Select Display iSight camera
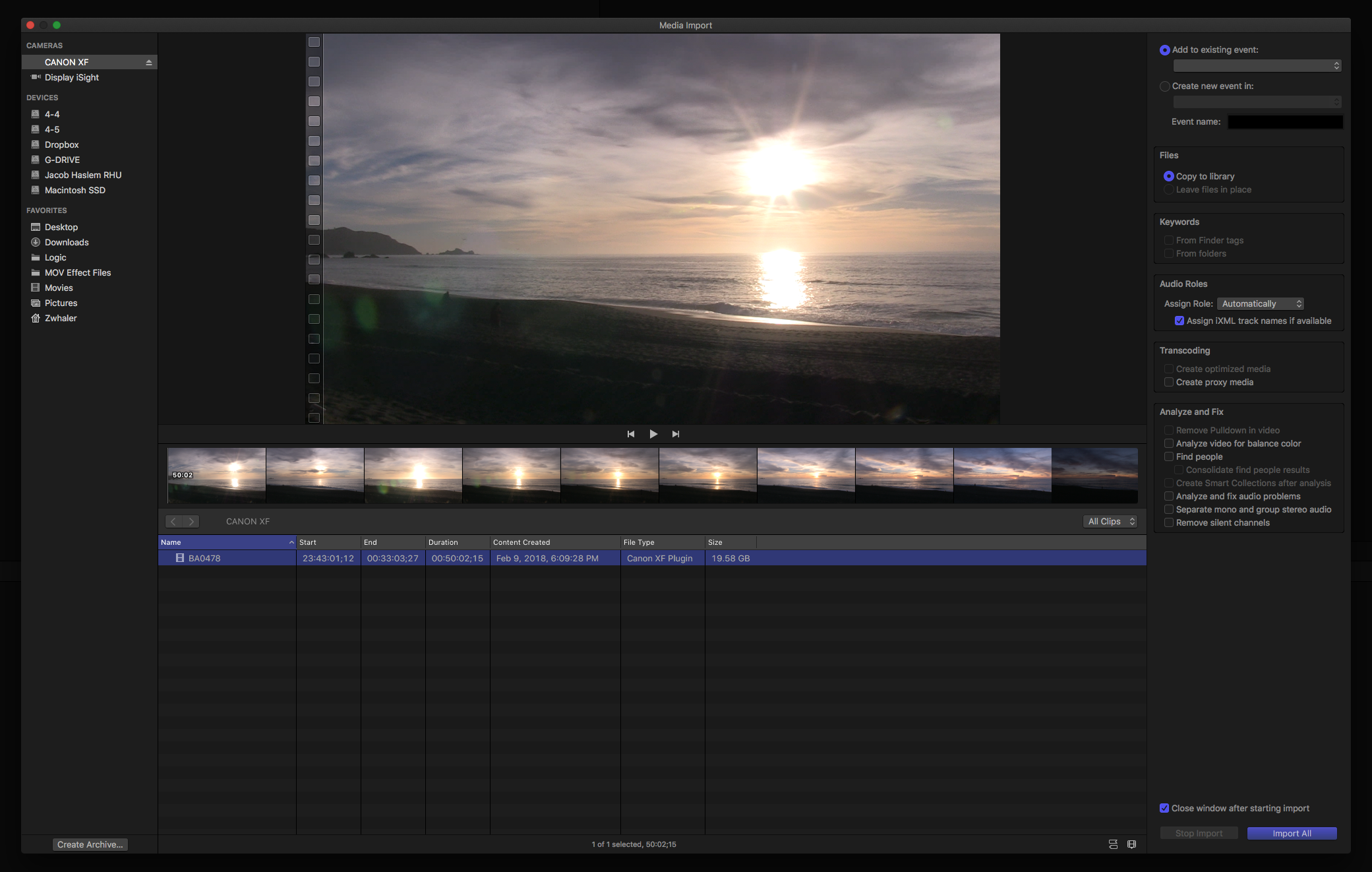1372x872 pixels. (71, 78)
